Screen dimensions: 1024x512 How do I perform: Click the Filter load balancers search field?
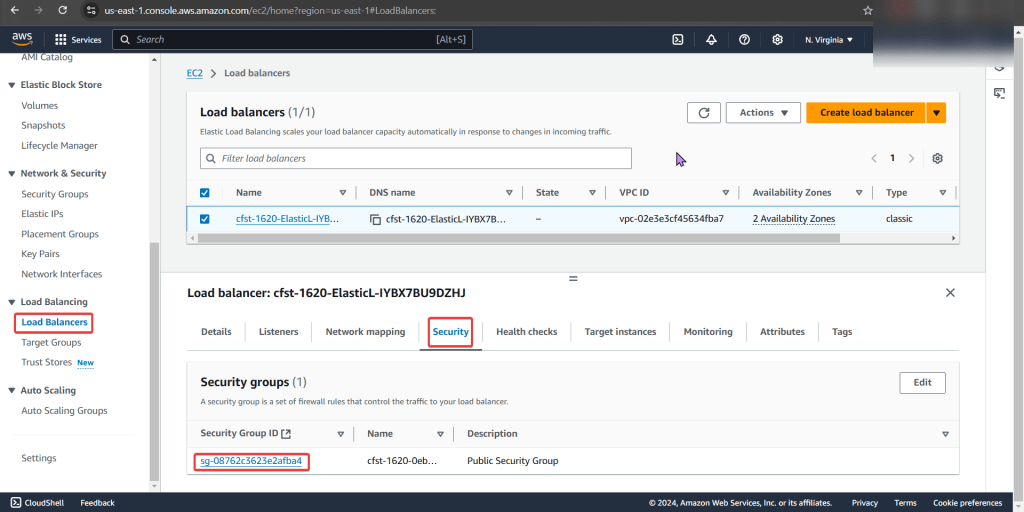point(416,158)
